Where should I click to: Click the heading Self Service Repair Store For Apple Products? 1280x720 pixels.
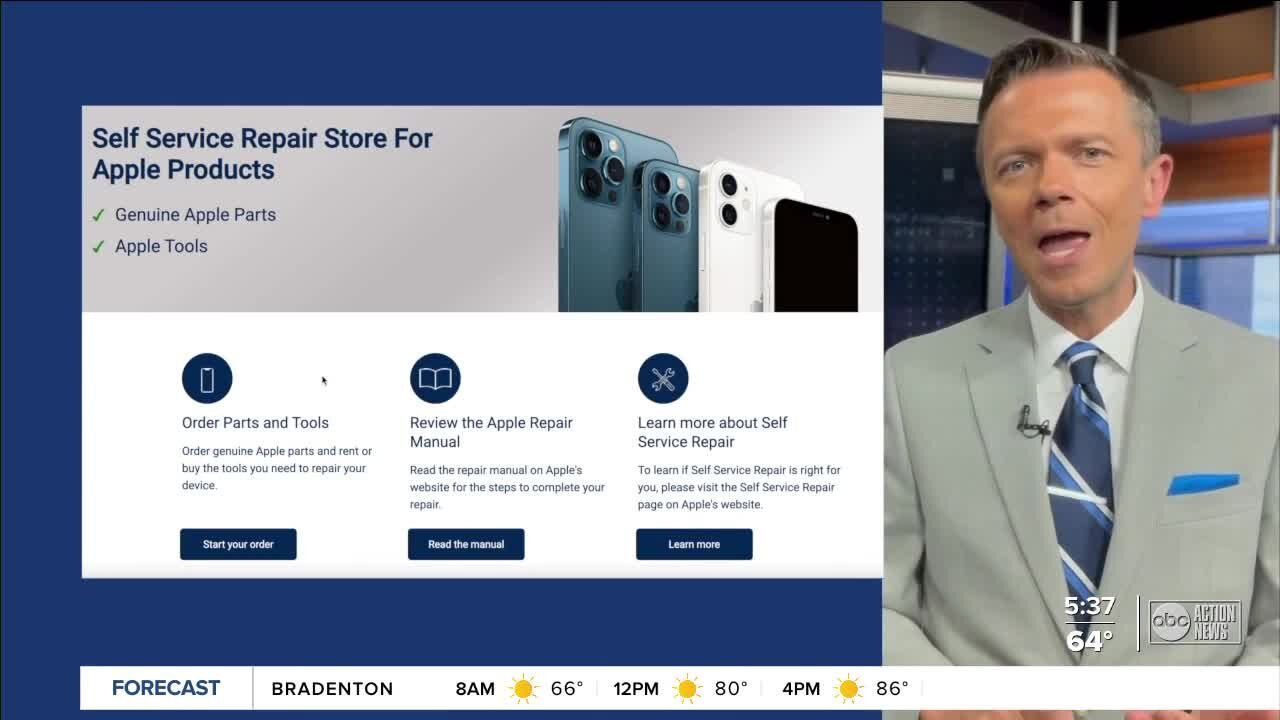[x=262, y=153]
